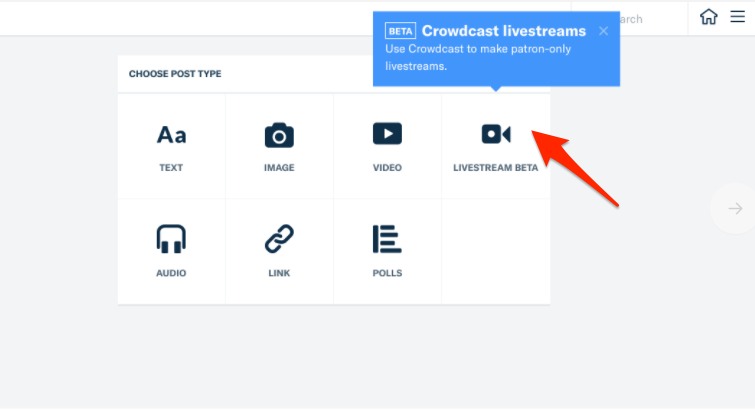
Task: Choose the Image camera icon
Action: [x=279, y=135]
